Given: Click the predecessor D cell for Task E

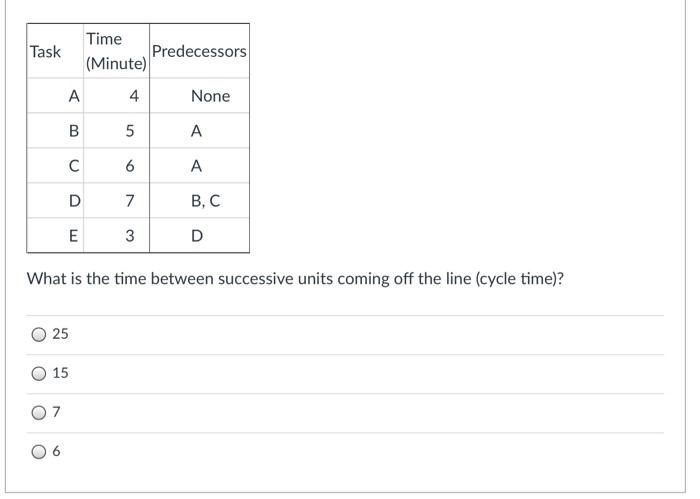Looking at the screenshot, I should pos(199,236).
